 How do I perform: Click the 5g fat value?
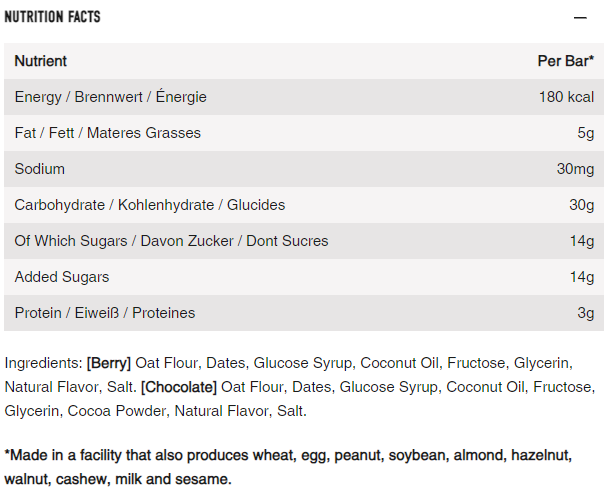586,133
